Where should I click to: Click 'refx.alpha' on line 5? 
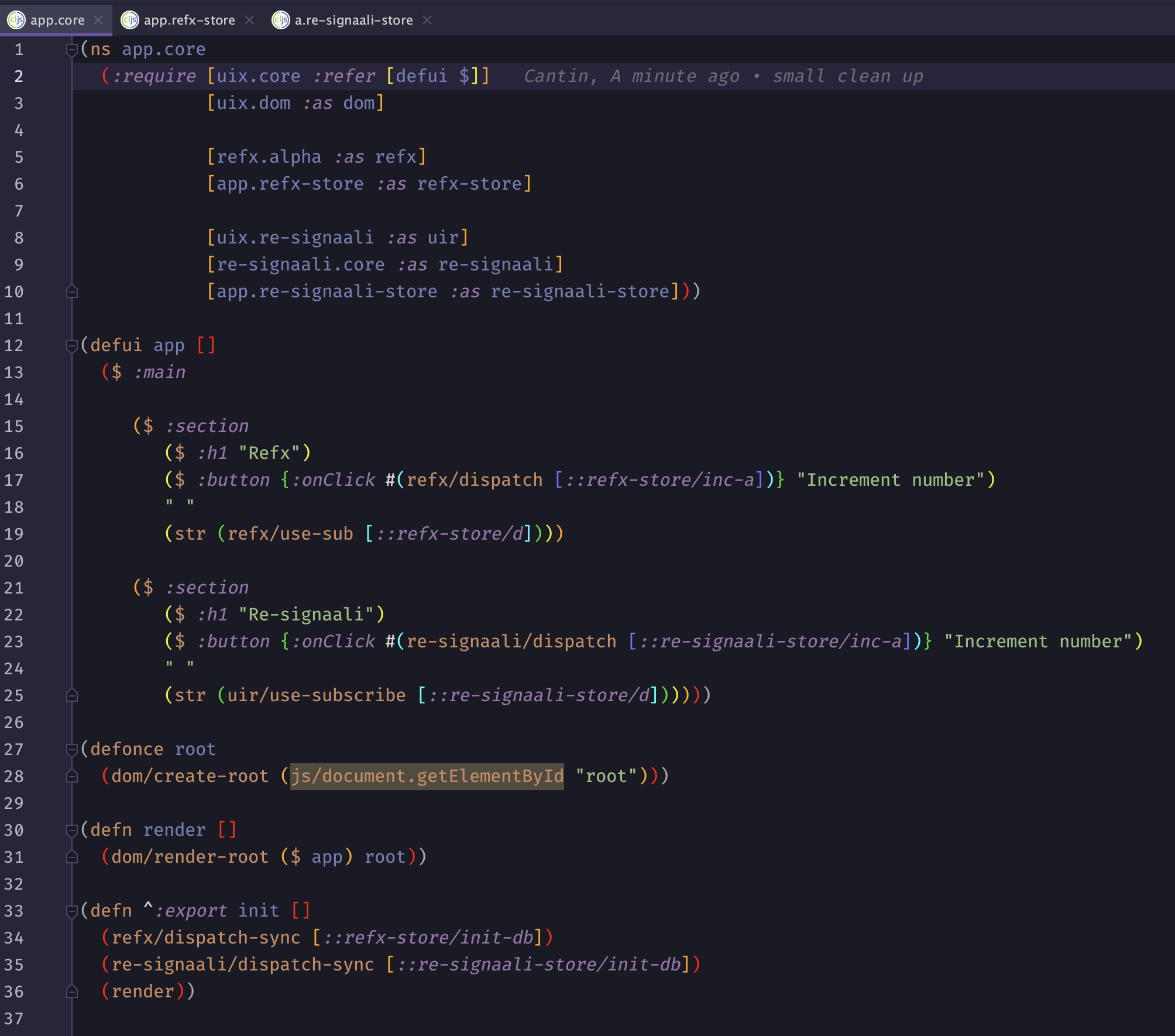269,157
